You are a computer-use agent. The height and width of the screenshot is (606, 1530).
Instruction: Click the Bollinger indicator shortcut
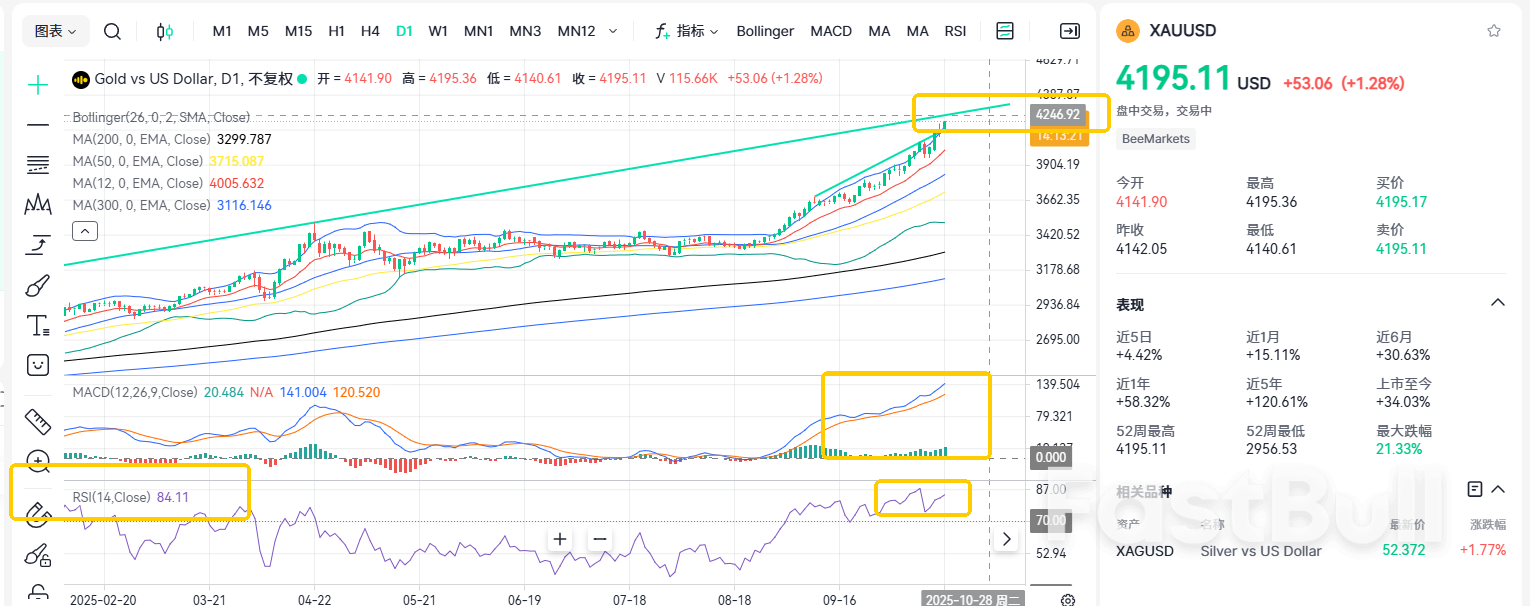(x=765, y=31)
